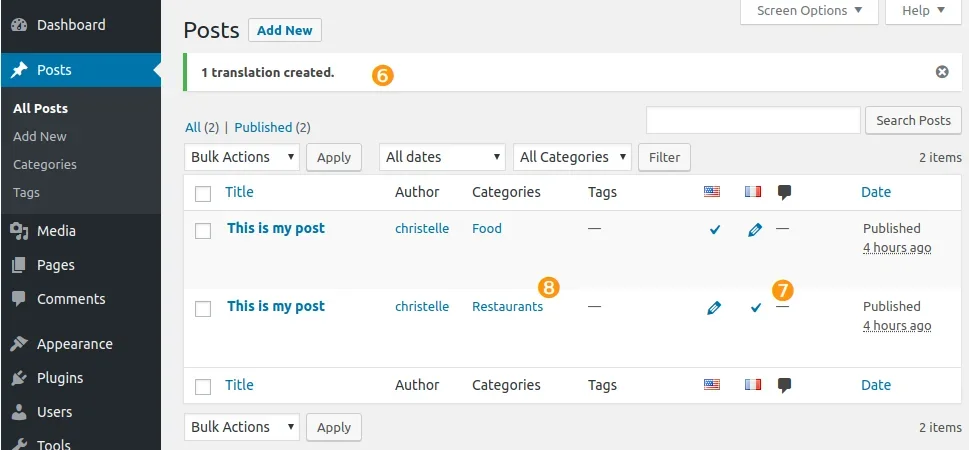Screen dimensions: 969x450
Task: Click the French flag icon in table header
Action: pos(753,192)
